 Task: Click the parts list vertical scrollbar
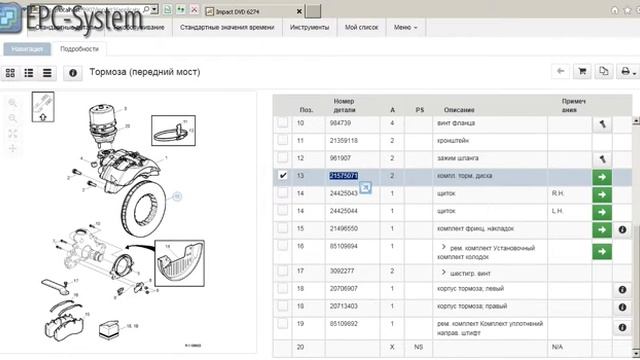click(636, 236)
